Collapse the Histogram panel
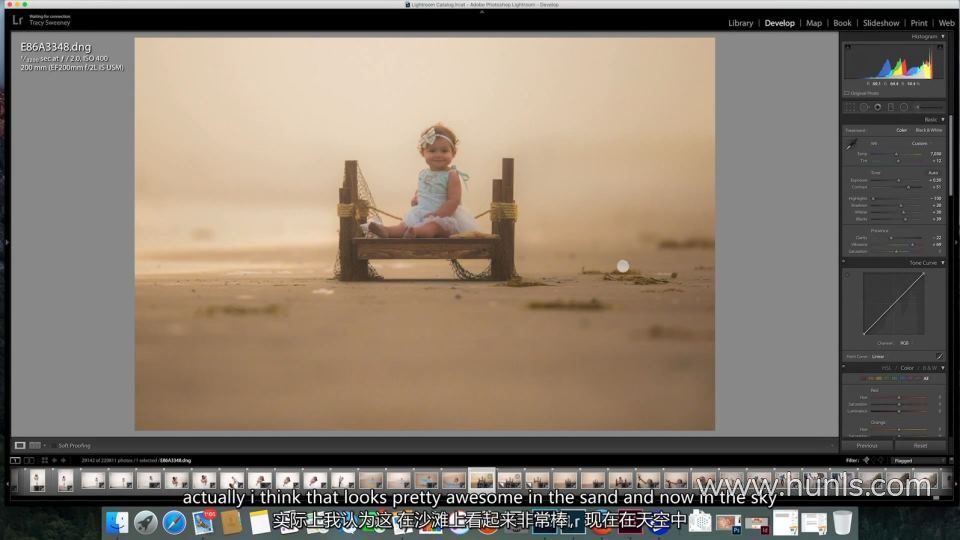Screen dimensions: 960x540 pos(942,37)
